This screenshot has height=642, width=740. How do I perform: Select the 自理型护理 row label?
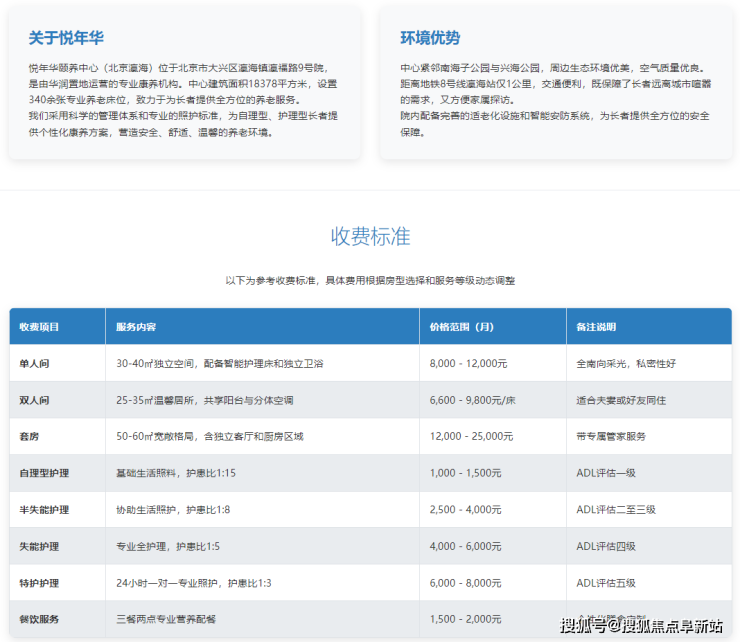[x=44, y=473]
